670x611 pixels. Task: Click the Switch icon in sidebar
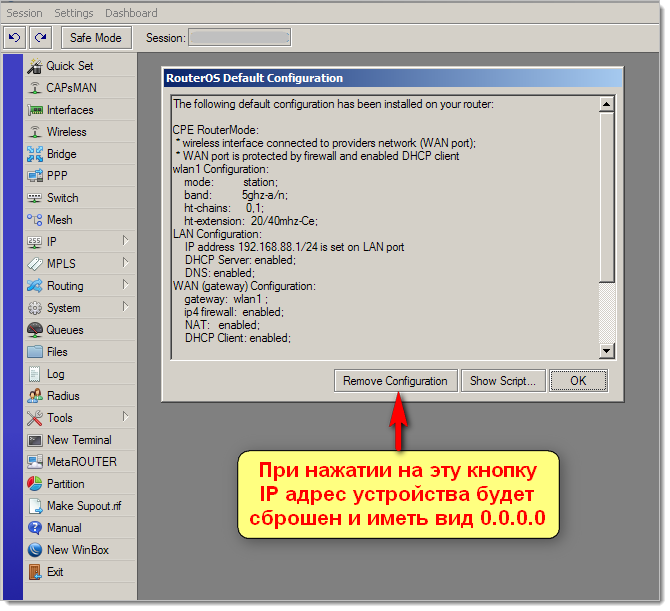point(35,198)
